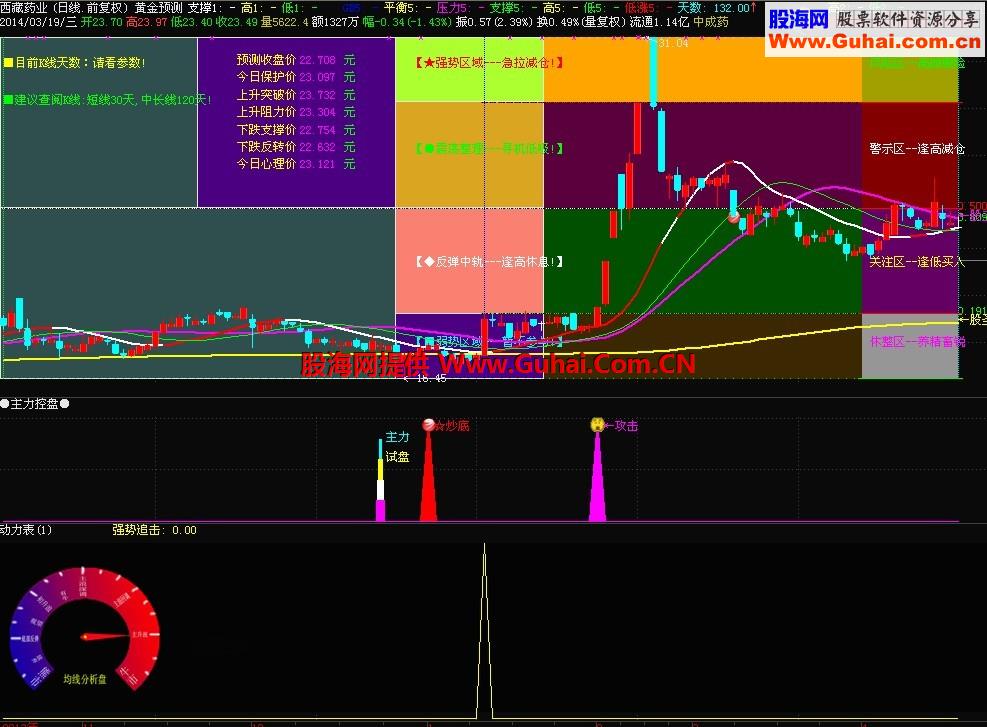Screen dimensions: 987x727
Task: Click the 牛市 segment of the gauge
Action: (130, 677)
